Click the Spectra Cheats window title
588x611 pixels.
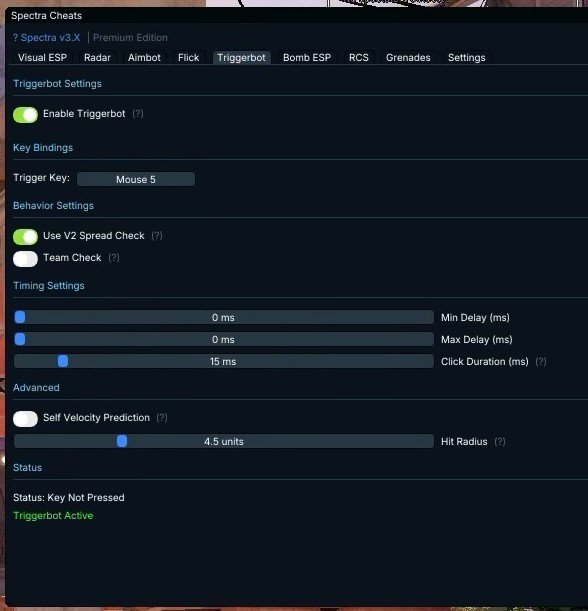(x=46, y=16)
